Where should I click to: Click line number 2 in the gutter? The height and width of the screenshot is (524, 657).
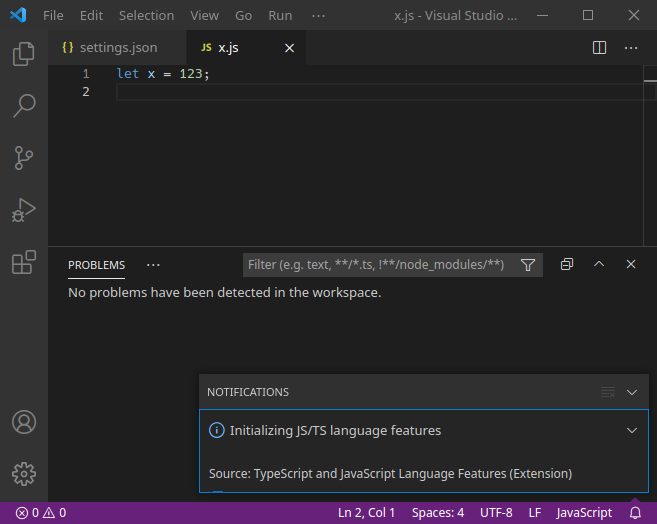86,92
